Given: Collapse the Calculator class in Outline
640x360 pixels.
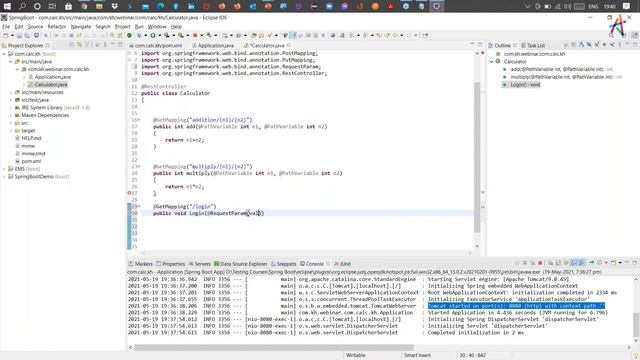Looking at the screenshot, I should [x=491, y=62].
